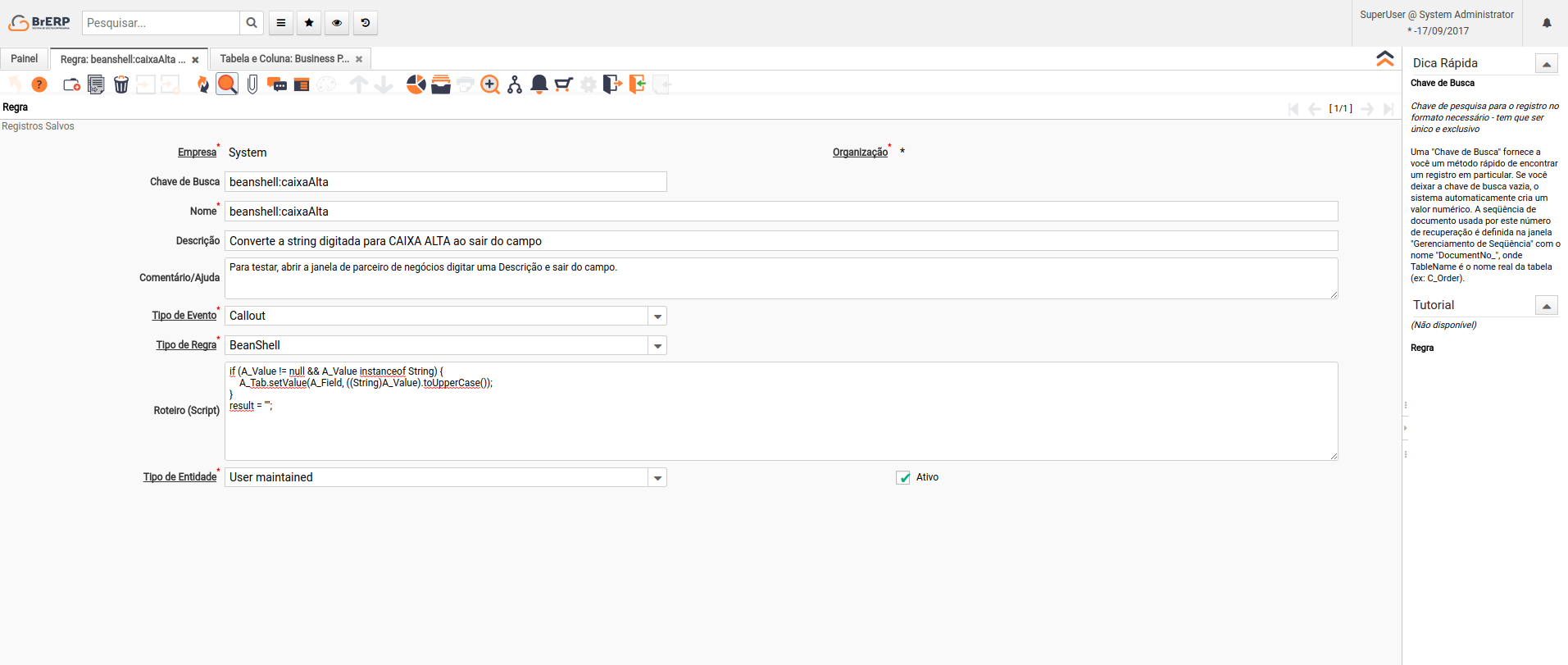The image size is (1568, 665).
Task: Click the Zoom Across magnifier-plus icon
Action: [490, 84]
